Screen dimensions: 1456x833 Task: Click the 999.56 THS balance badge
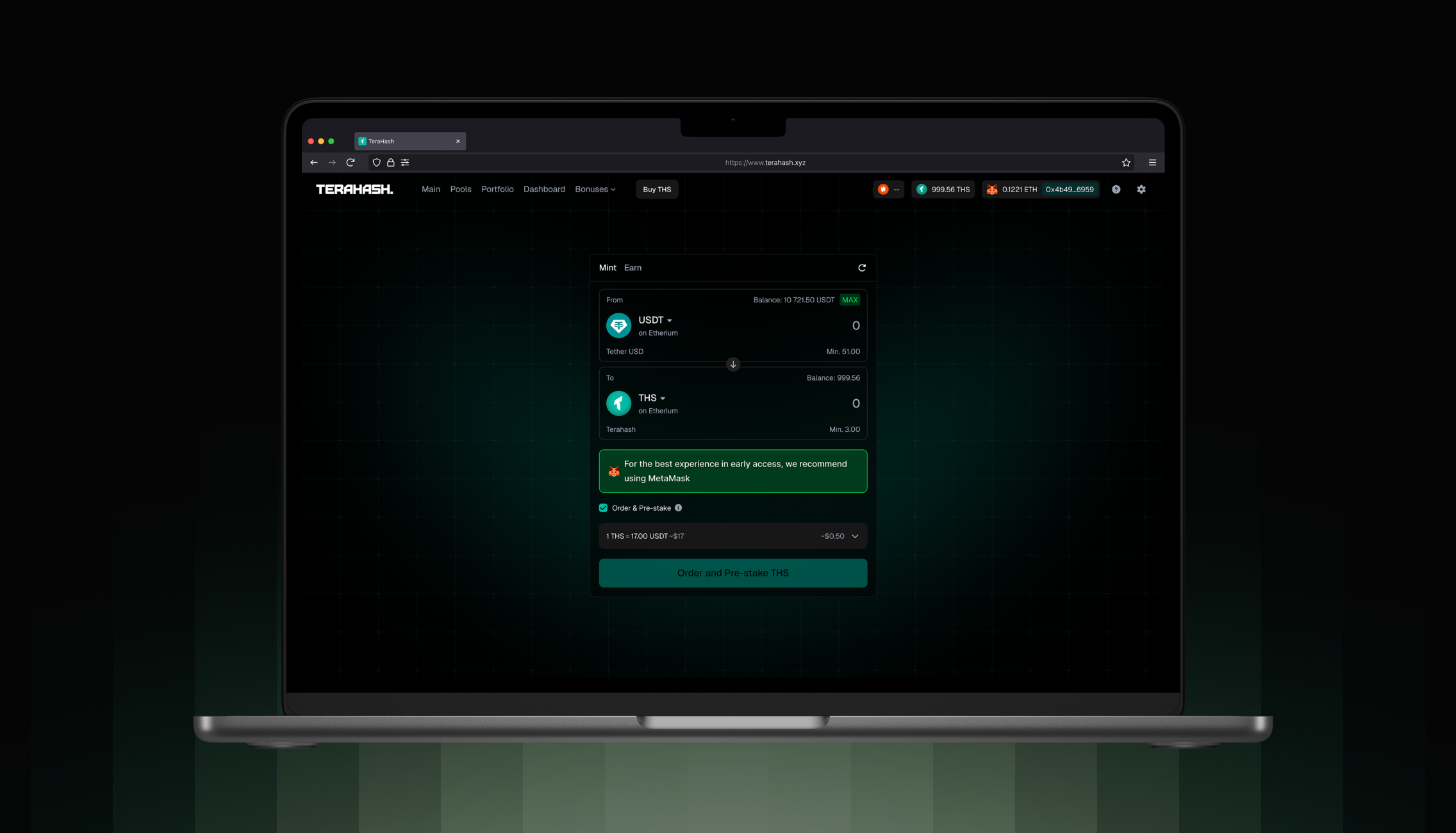click(943, 189)
